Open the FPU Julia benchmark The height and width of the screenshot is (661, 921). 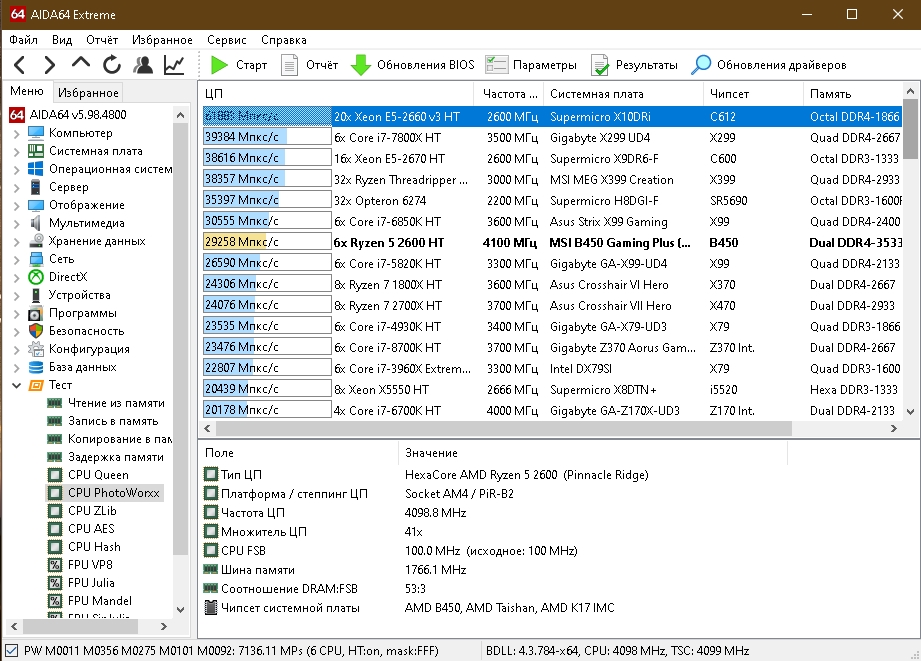[91, 583]
